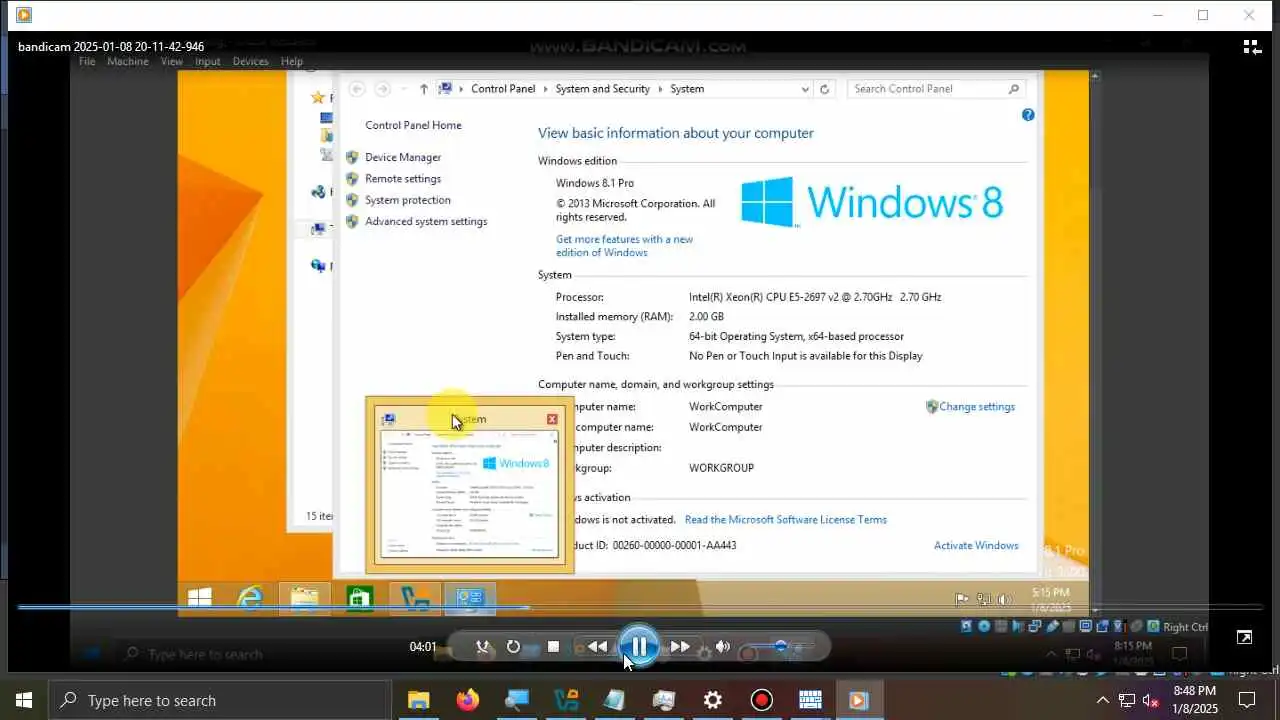Switch the player to full screen view
The image size is (1280, 720).
[x=1244, y=637]
